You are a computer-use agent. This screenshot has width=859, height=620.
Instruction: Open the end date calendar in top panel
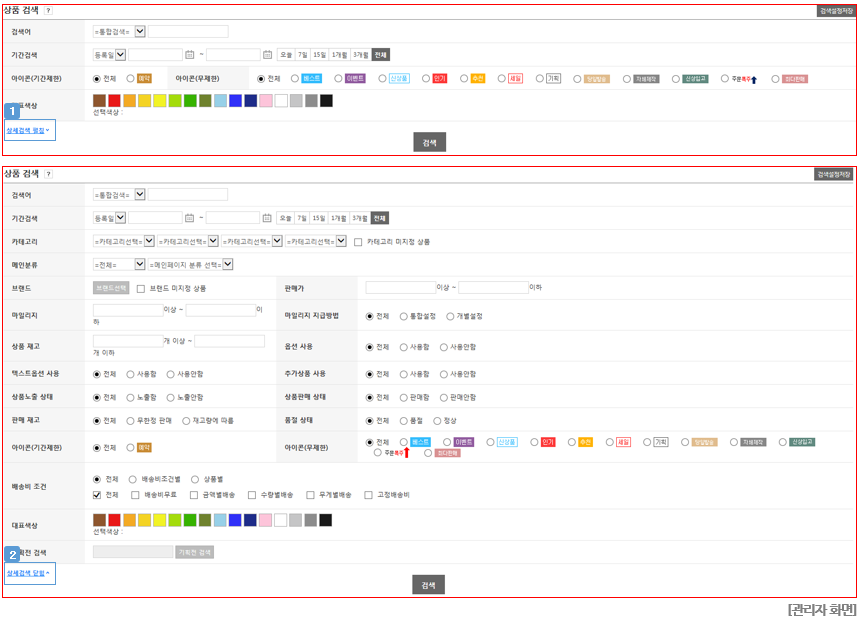coord(267,55)
